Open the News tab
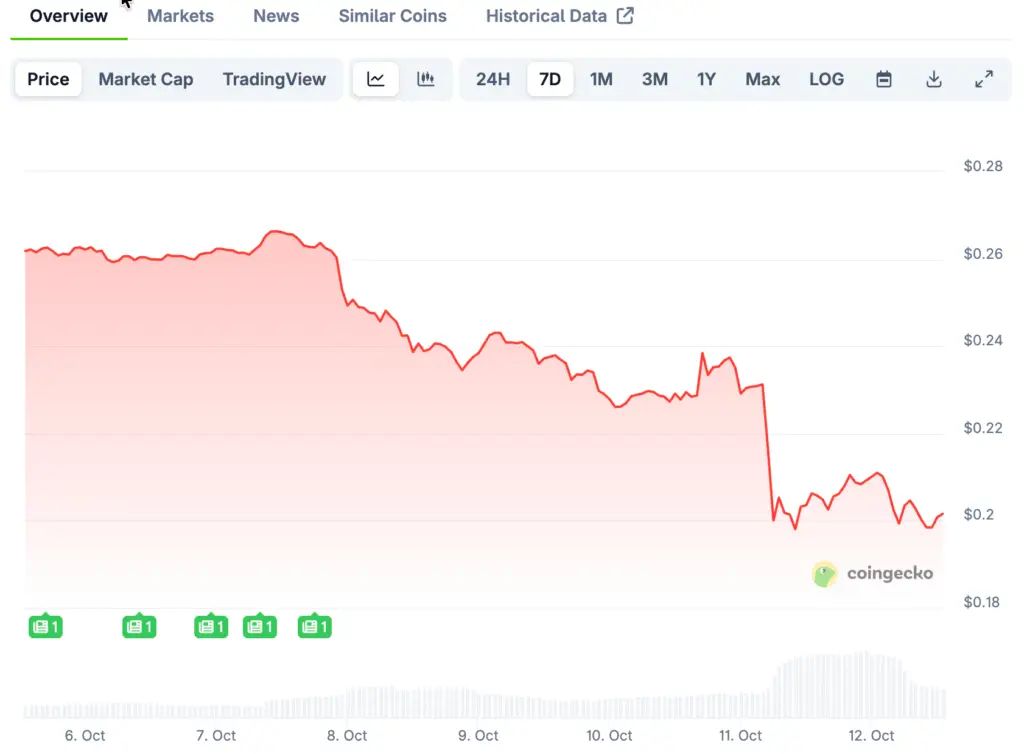The width and height of the screenshot is (1024, 754). click(276, 16)
